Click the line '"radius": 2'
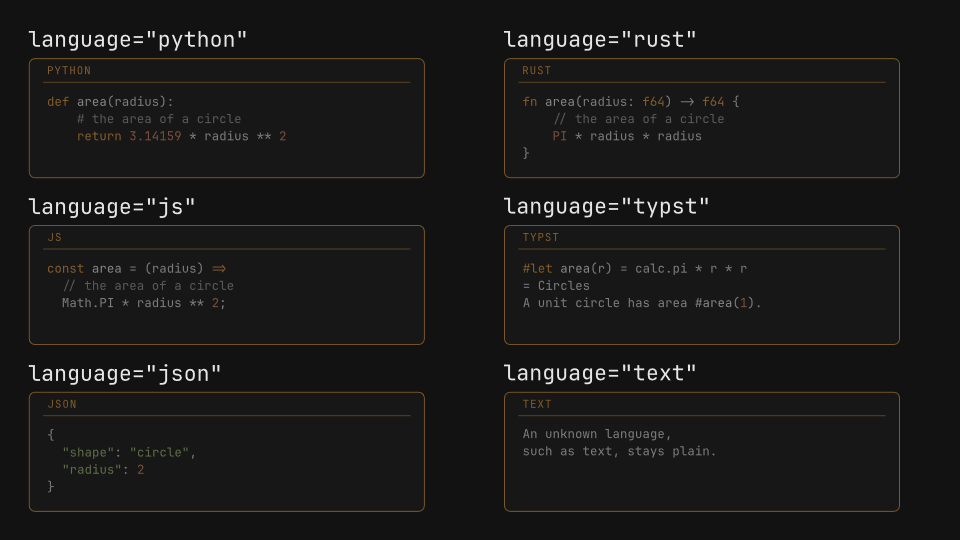 [x=103, y=470]
